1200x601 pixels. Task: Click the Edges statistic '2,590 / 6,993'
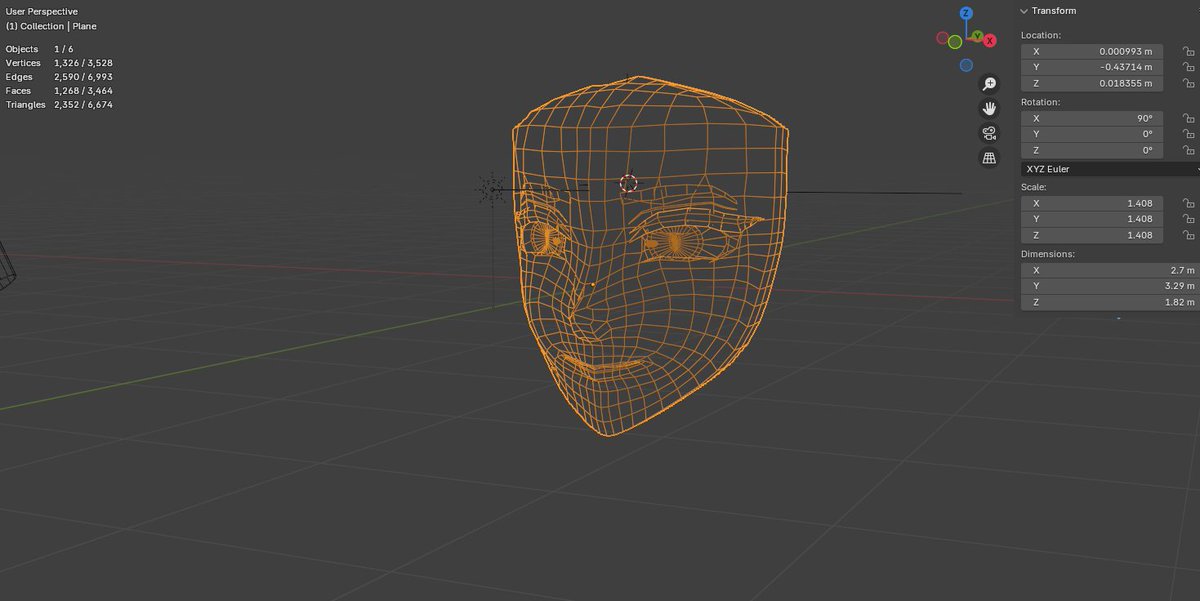point(83,77)
